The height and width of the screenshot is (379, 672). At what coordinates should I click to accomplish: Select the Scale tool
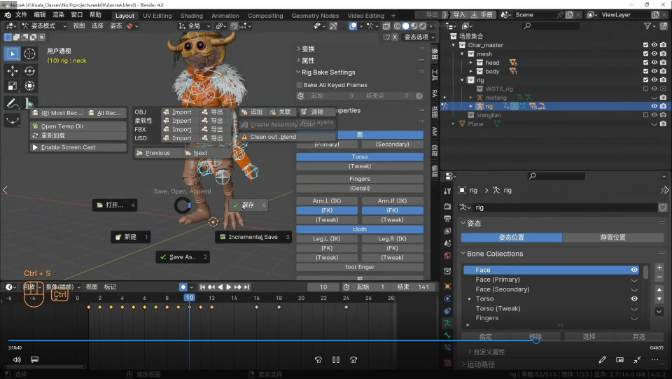point(12,86)
